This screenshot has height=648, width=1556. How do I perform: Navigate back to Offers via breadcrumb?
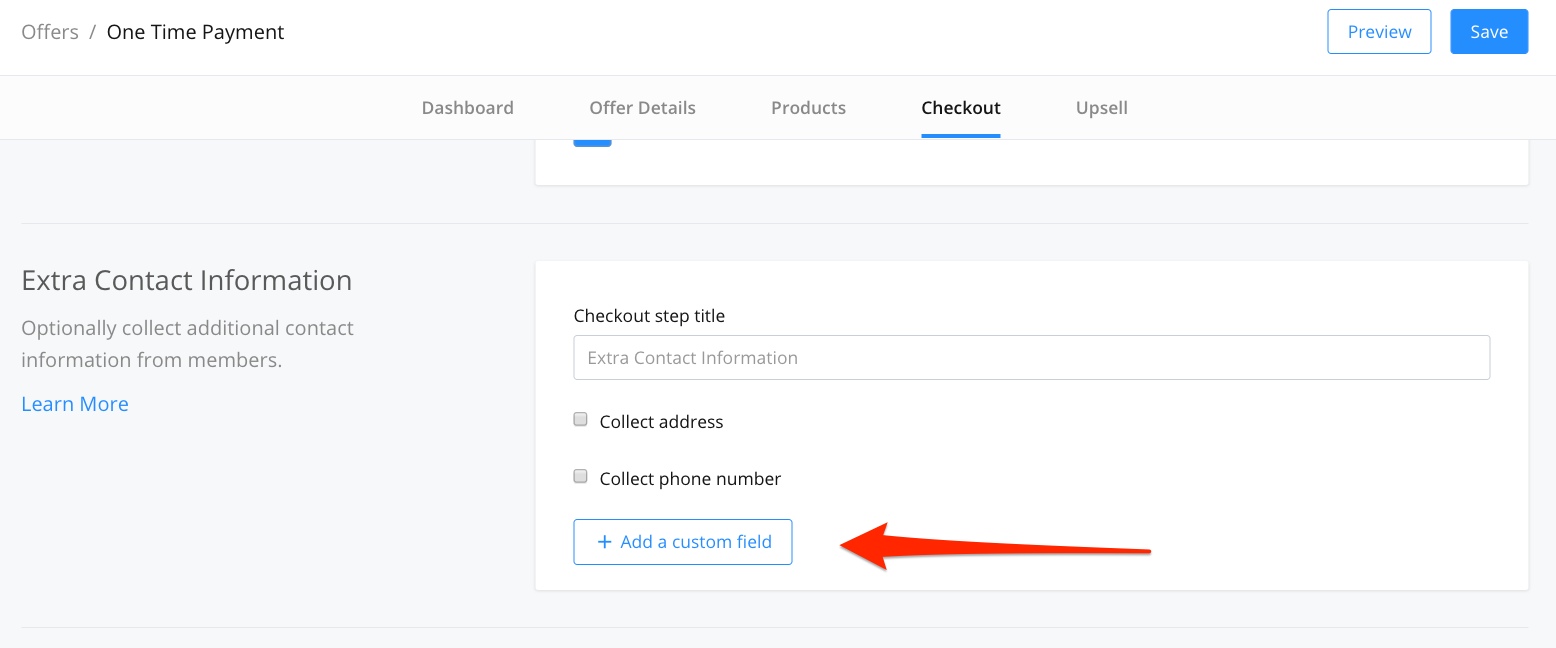[50, 32]
